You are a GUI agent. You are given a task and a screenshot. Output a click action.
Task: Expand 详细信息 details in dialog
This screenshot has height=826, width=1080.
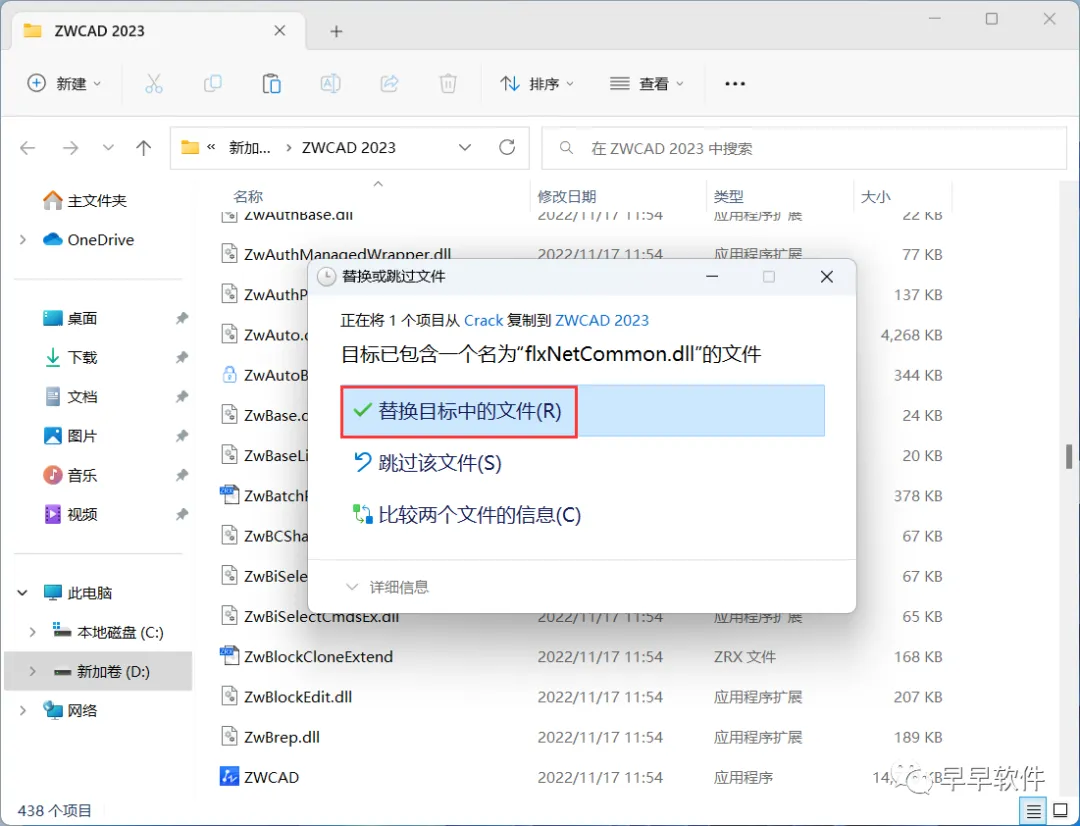[x=387, y=587]
